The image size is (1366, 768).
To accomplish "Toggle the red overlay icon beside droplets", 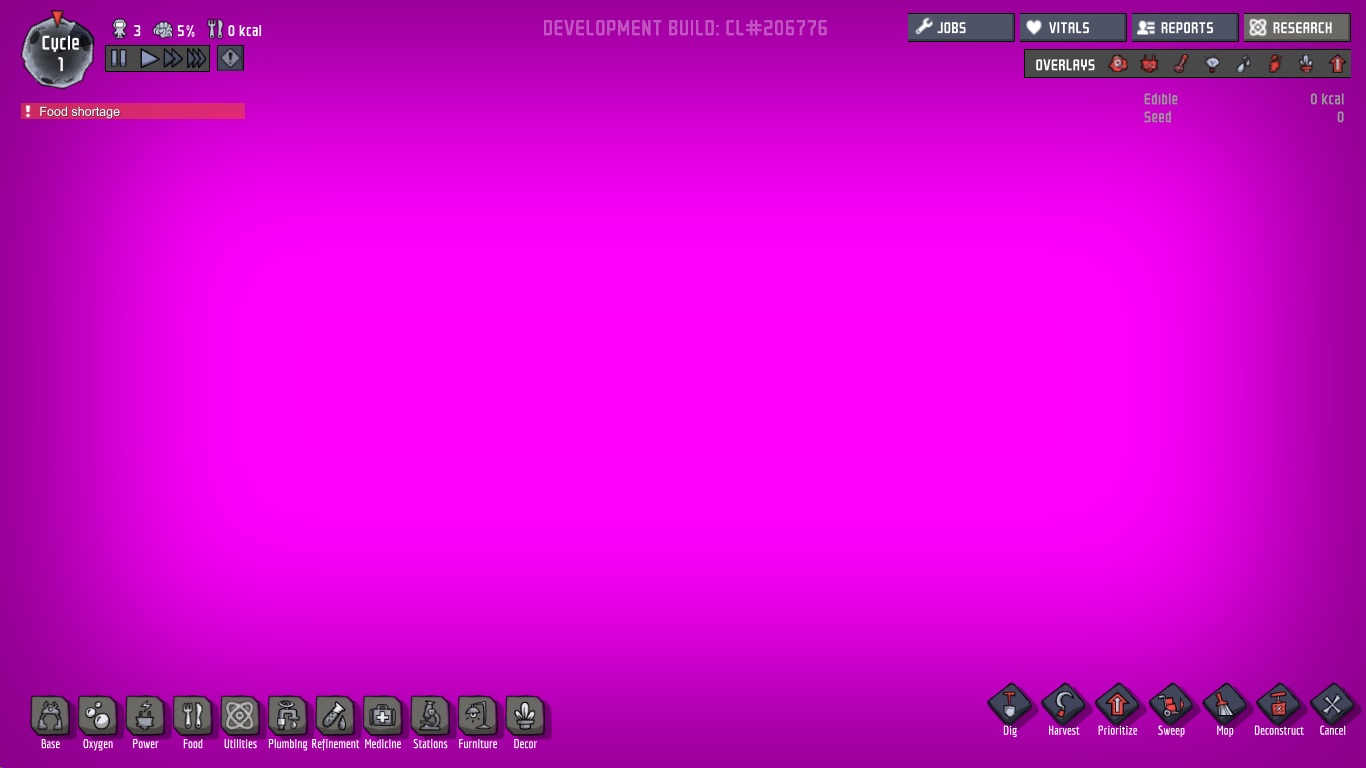I will click(1275, 64).
